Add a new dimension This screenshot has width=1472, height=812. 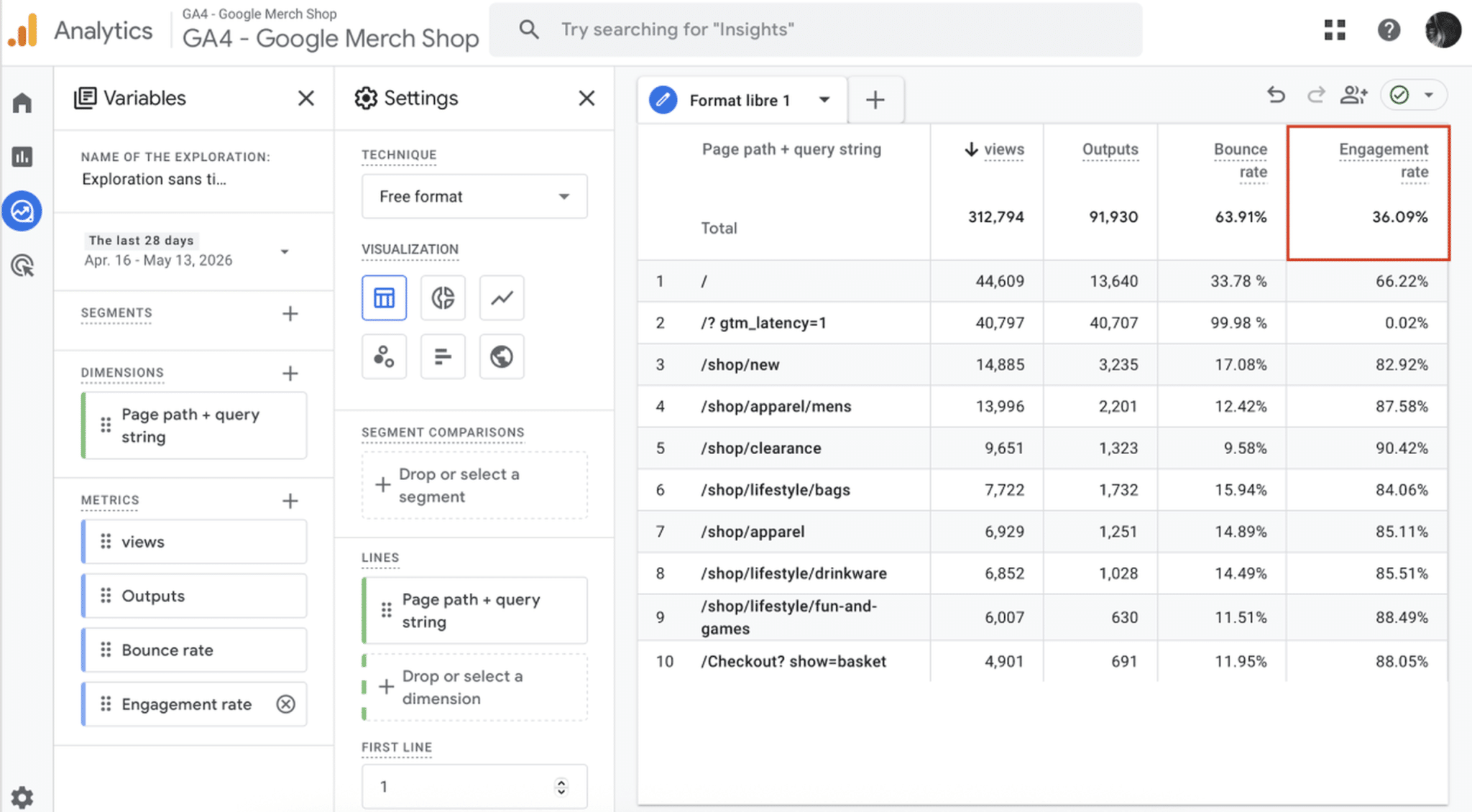290,373
